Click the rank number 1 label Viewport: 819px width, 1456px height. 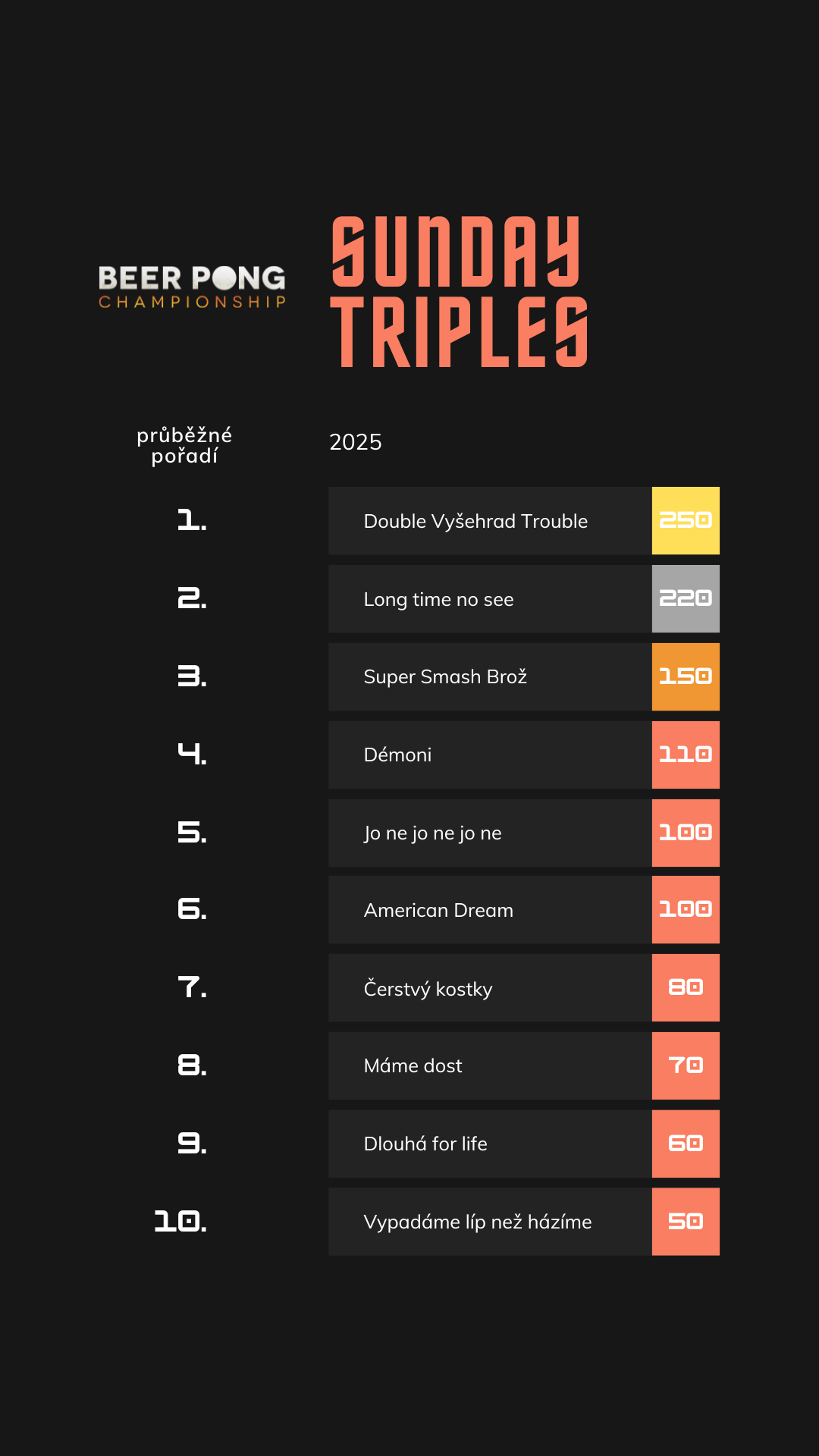pos(192,521)
